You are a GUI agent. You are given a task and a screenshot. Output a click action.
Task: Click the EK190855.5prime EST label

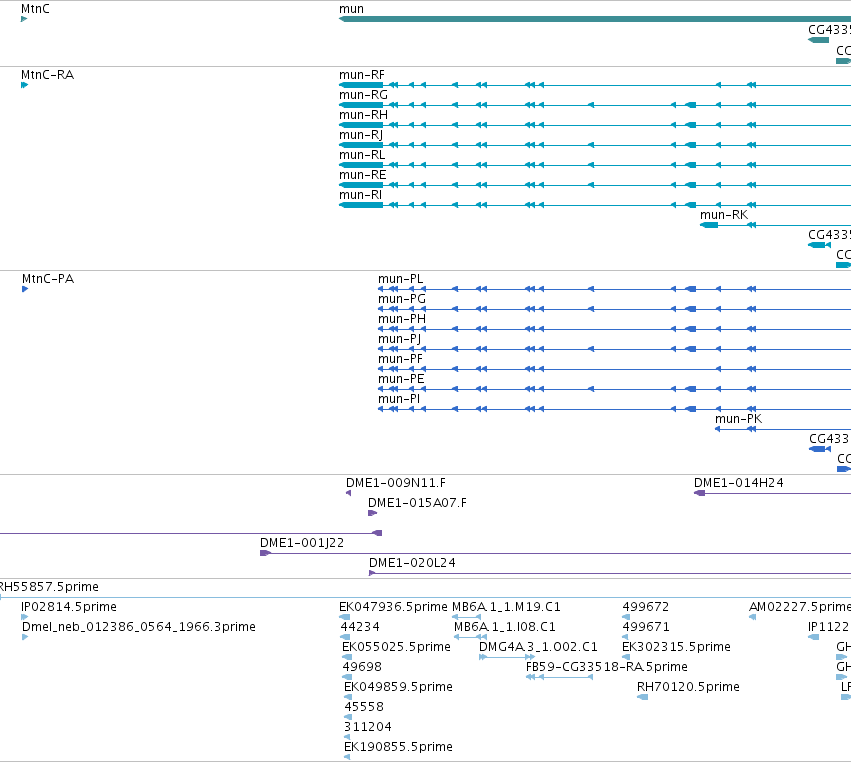coord(398,747)
